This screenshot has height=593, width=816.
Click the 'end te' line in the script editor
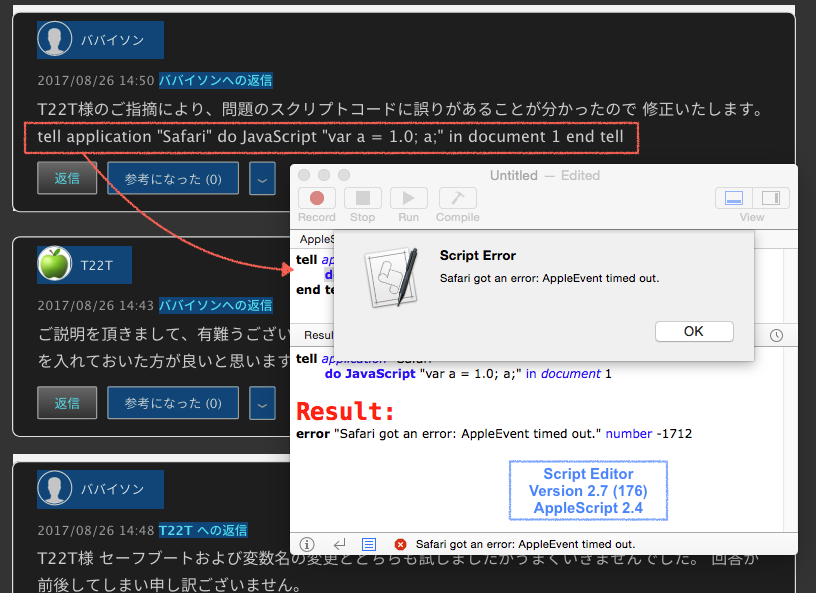point(314,289)
